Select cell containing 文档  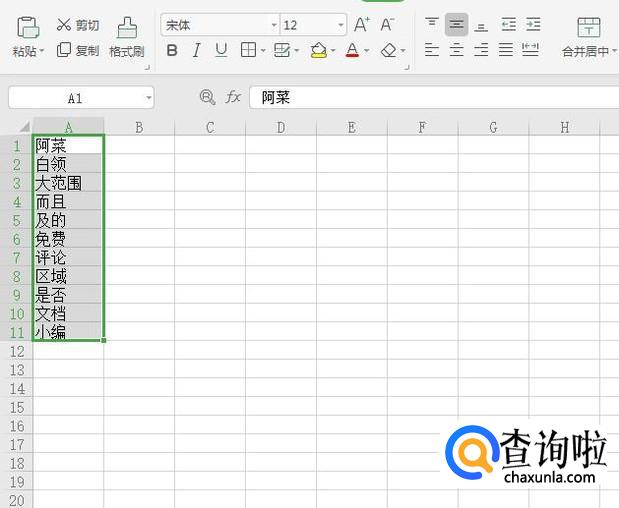[68, 313]
